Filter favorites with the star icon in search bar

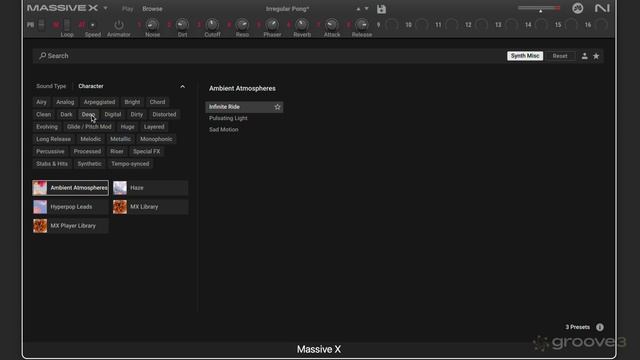(596, 56)
